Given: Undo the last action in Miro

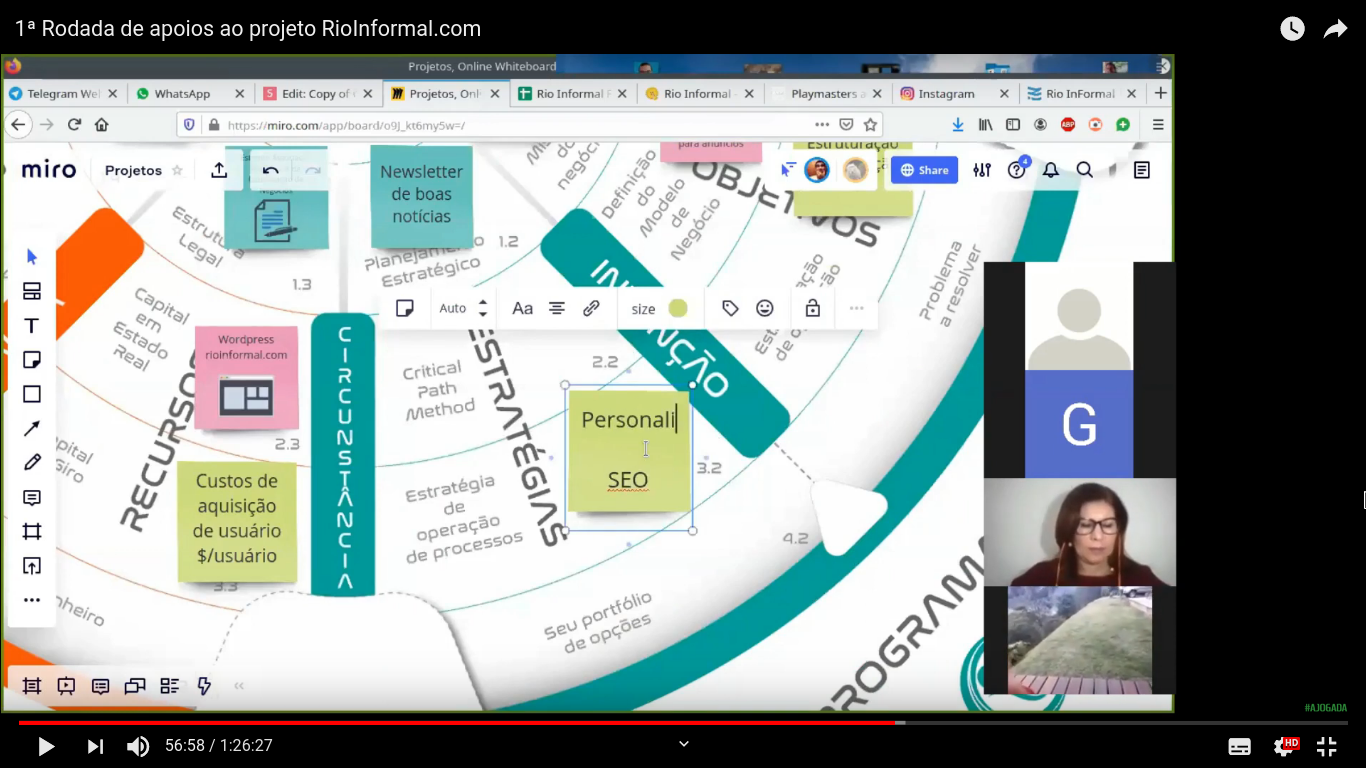Looking at the screenshot, I should coord(270,170).
